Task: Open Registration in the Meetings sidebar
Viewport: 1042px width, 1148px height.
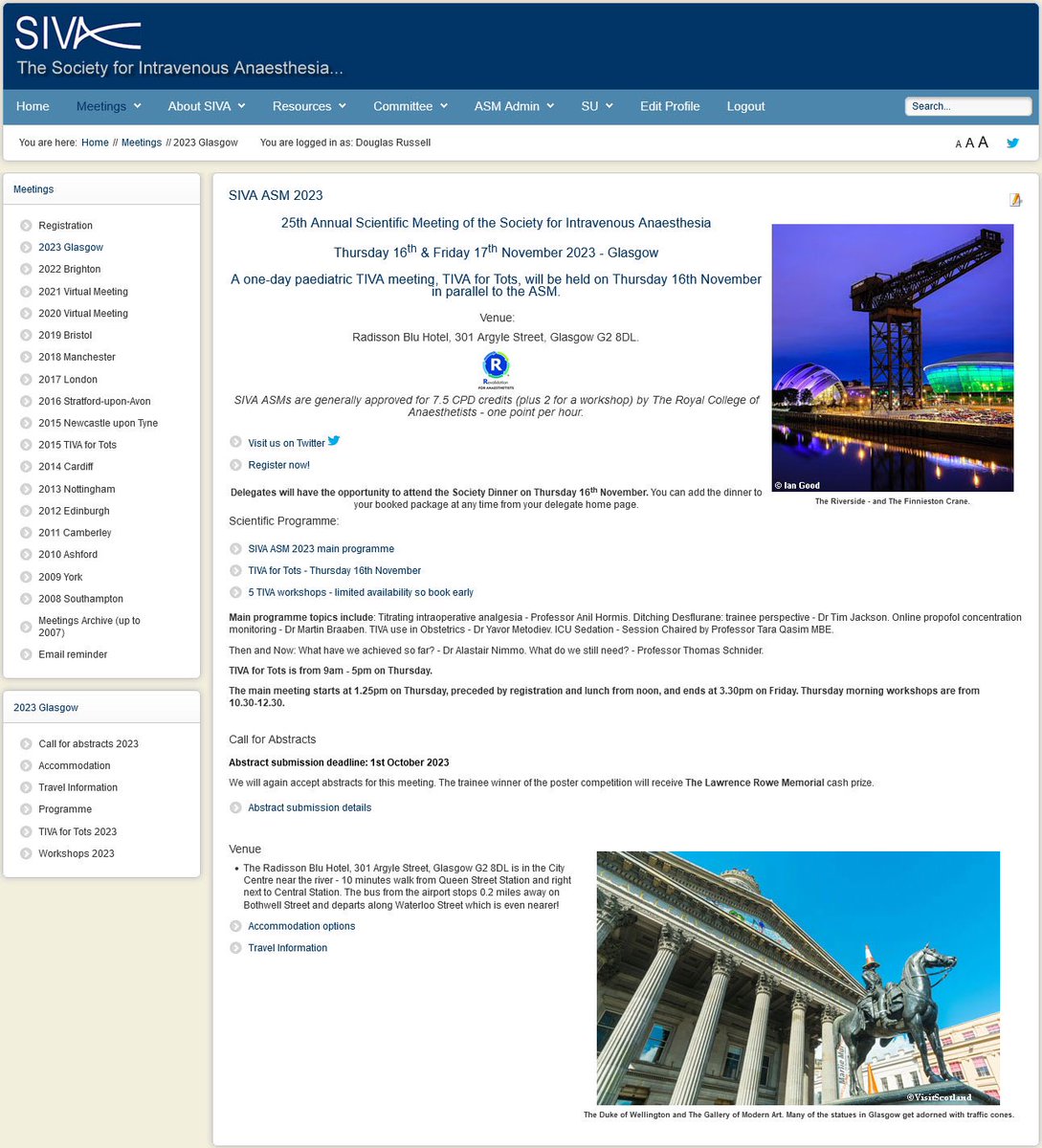Action: click(65, 226)
